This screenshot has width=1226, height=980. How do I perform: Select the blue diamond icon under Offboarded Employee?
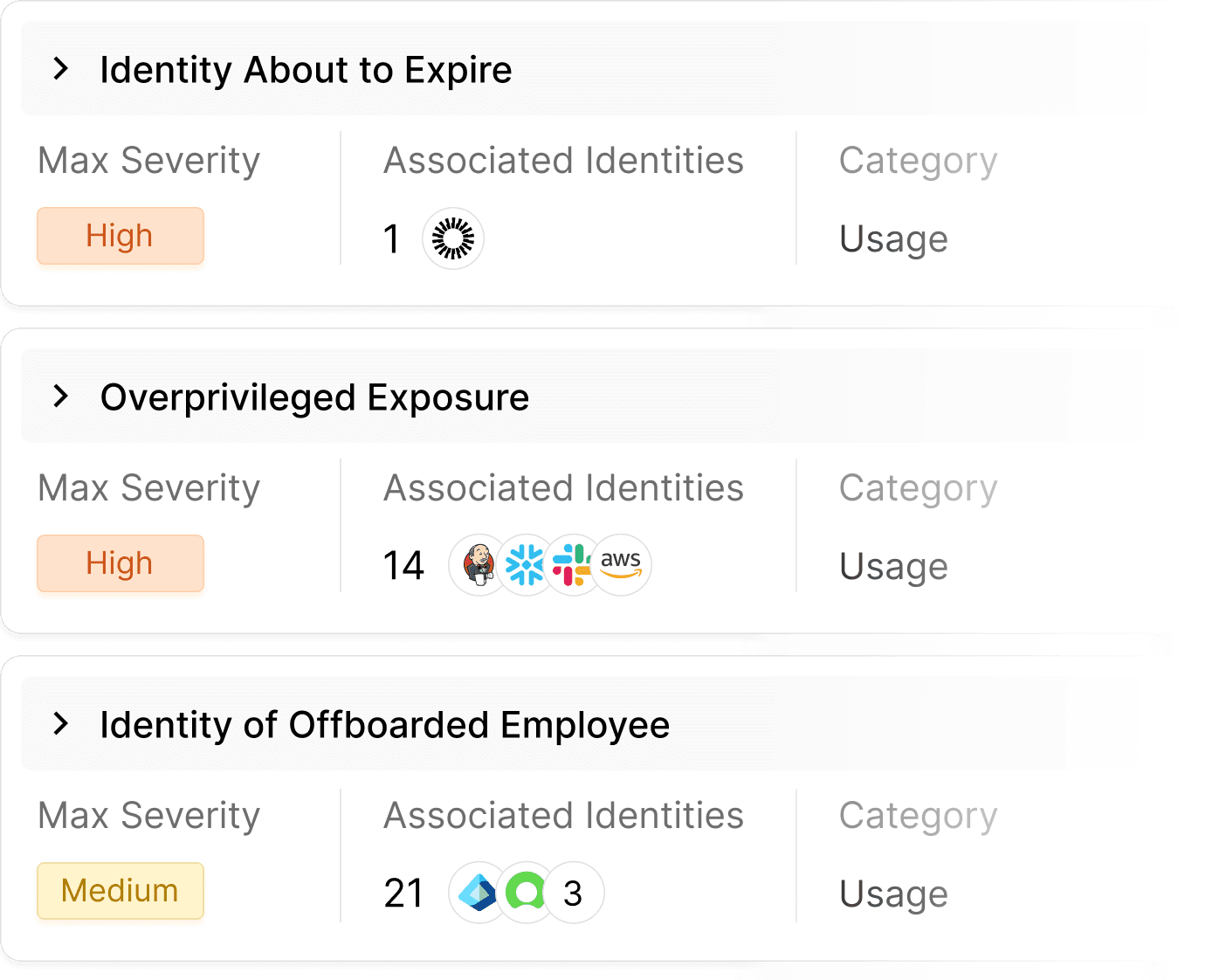pyautogui.click(x=478, y=893)
